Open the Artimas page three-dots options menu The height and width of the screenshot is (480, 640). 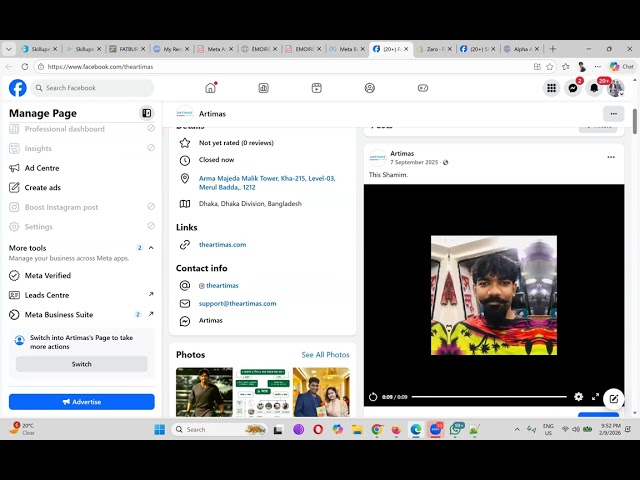pyautogui.click(x=613, y=114)
